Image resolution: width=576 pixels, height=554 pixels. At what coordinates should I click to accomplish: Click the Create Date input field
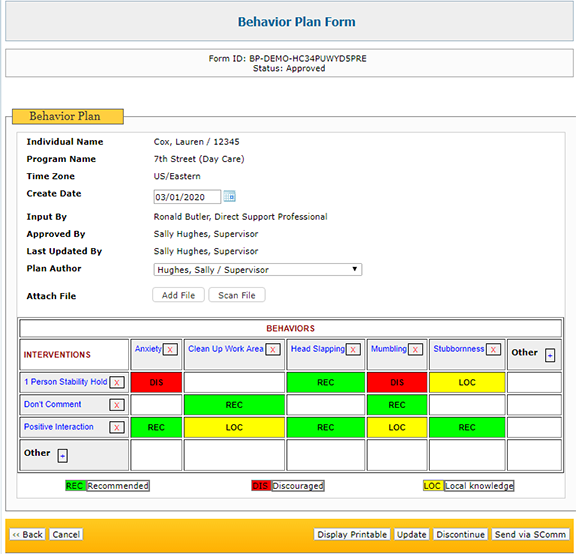[x=187, y=197]
